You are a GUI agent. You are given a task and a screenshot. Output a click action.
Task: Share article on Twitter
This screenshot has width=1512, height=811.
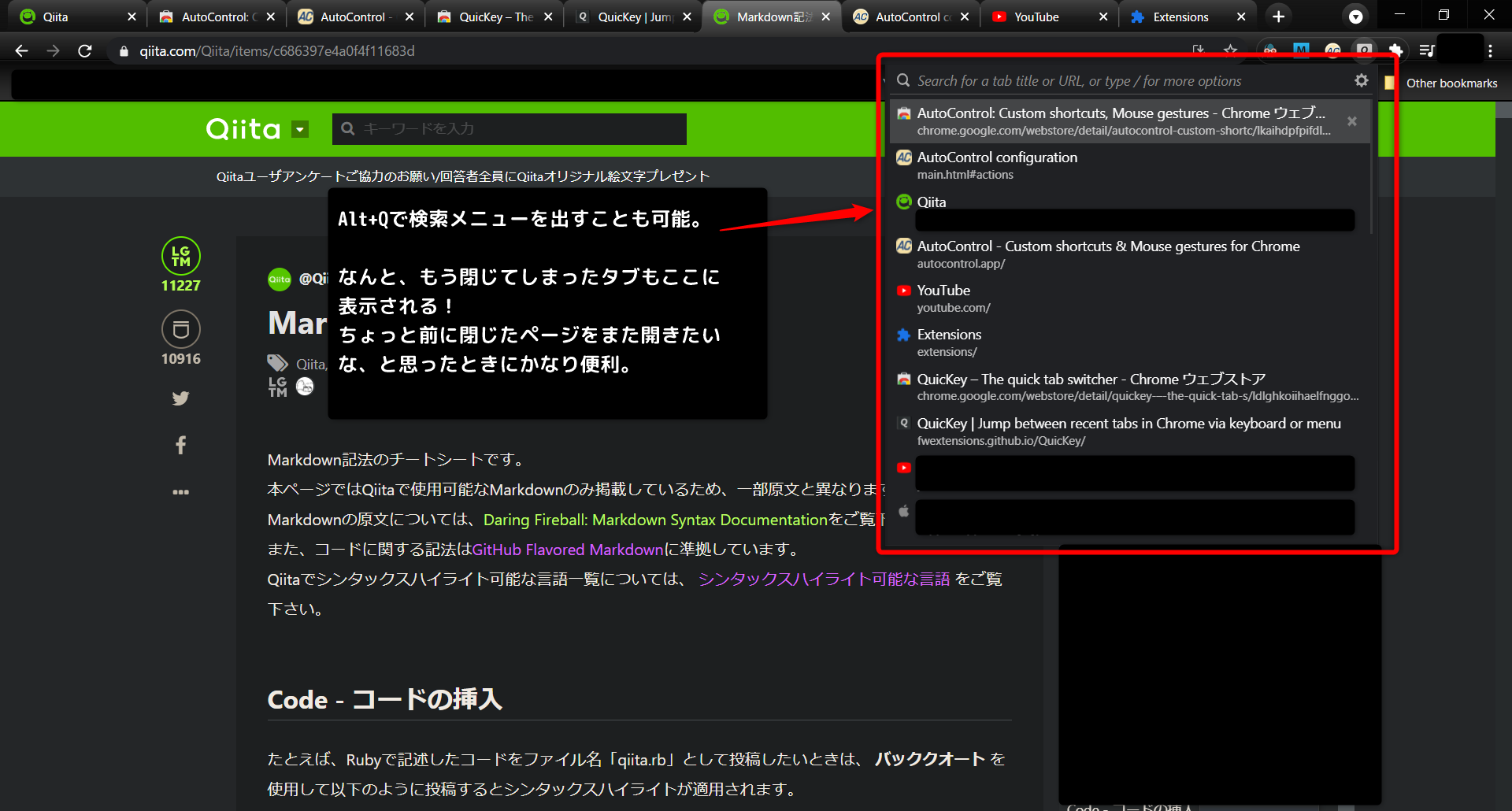(x=181, y=398)
